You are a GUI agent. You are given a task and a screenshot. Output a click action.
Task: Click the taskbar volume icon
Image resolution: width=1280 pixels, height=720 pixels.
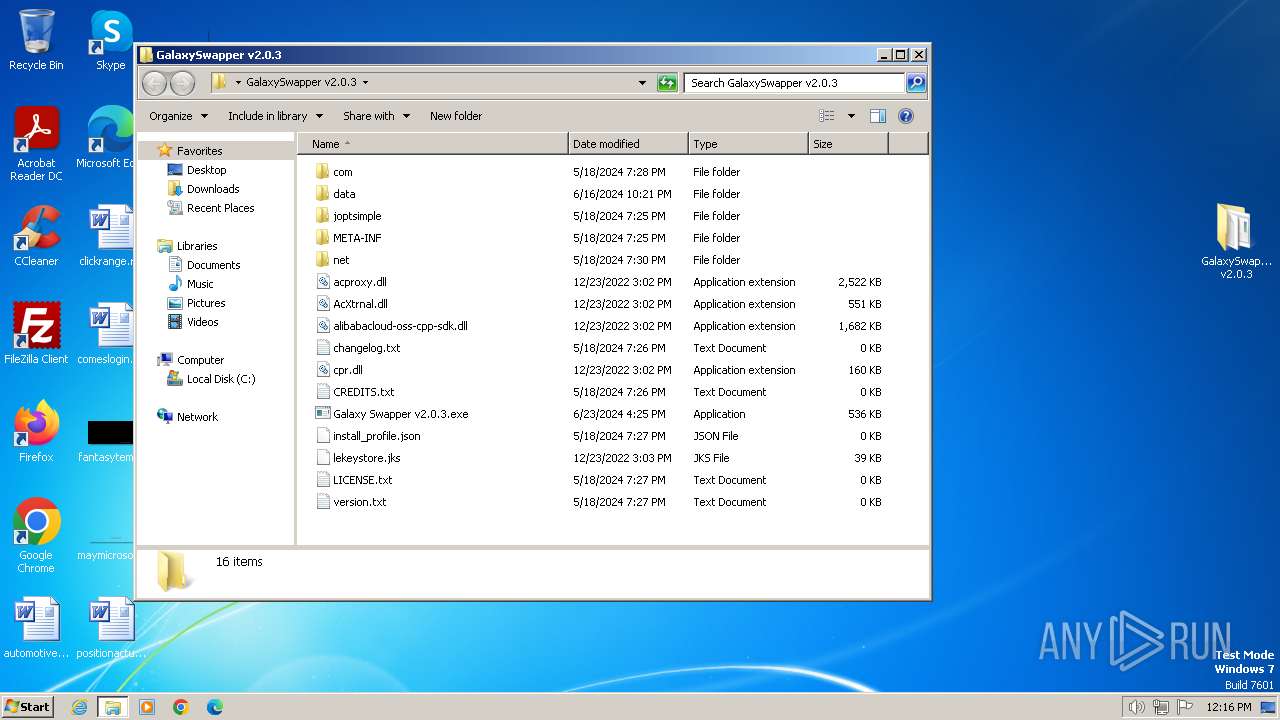(x=1137, y=707)
